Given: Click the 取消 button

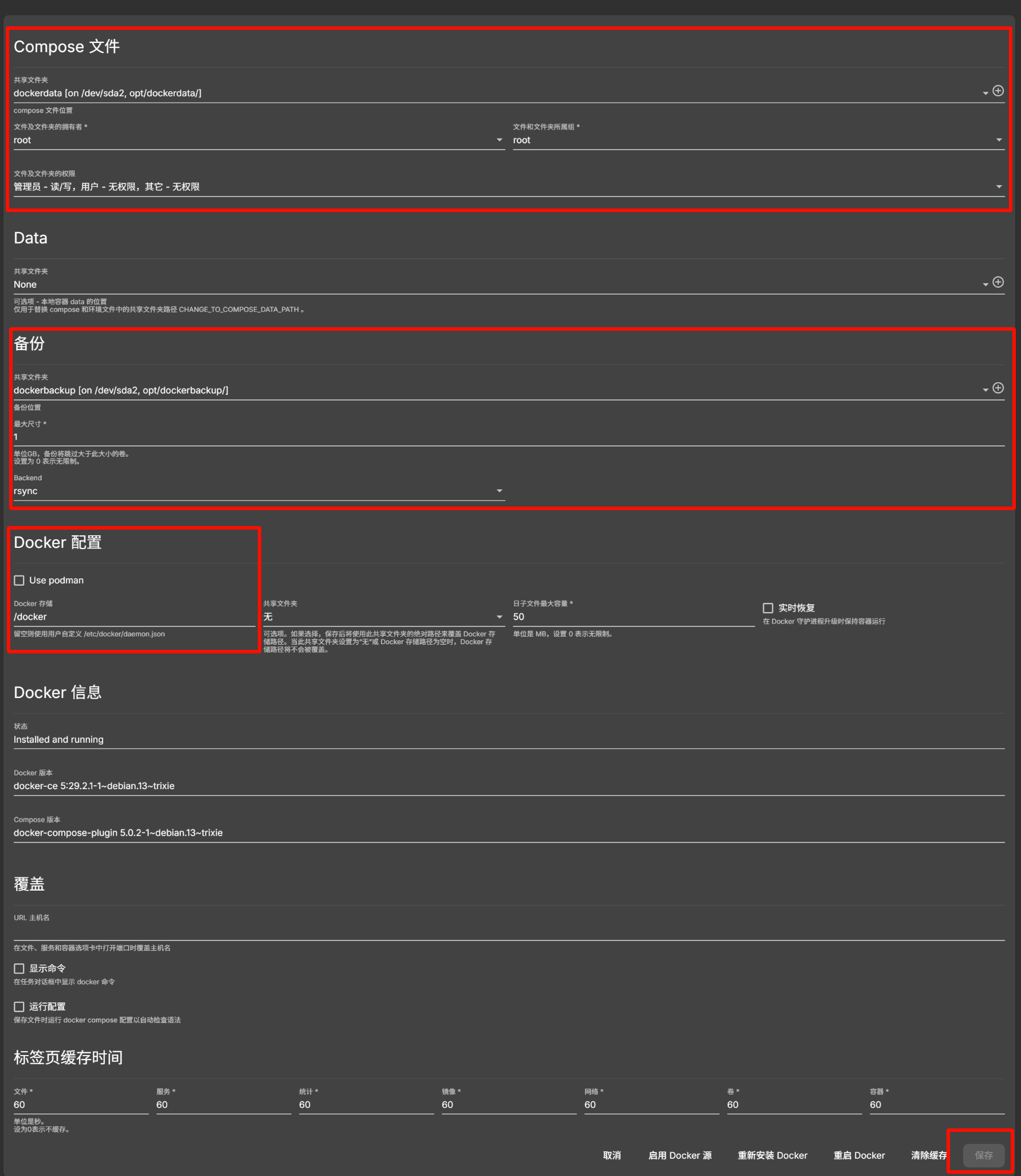Looking at the screenshot, I should pos(611,1155).
